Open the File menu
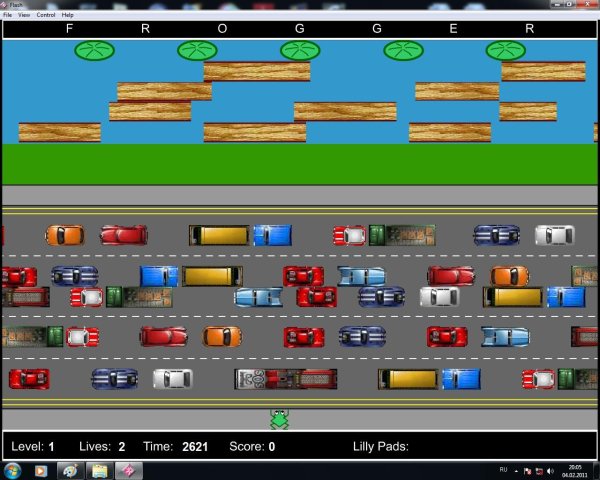Screen dimensions: 600x480 (x=7, y=15)
